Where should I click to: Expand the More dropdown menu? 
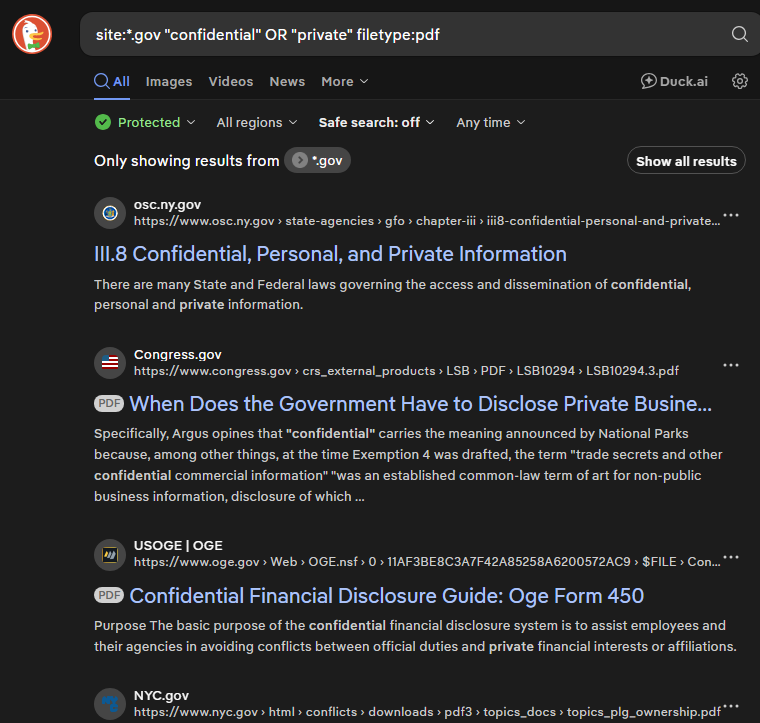pos(345,81)
